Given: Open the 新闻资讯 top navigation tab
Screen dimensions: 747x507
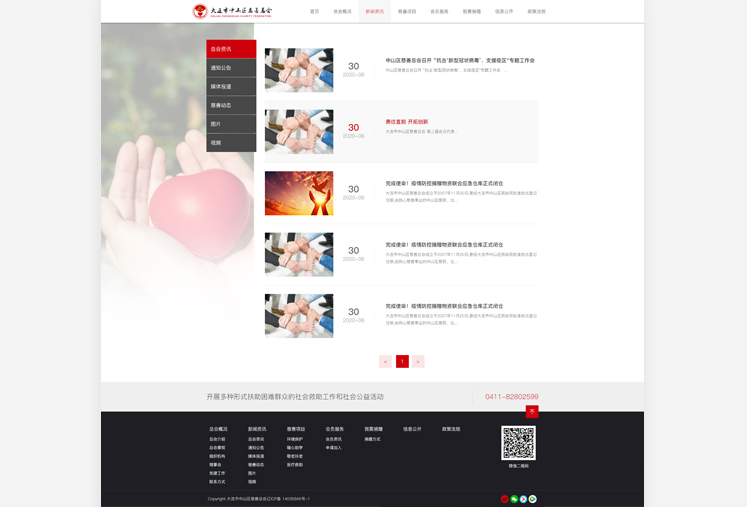Looking at the screenshot, I should [374, 11].
